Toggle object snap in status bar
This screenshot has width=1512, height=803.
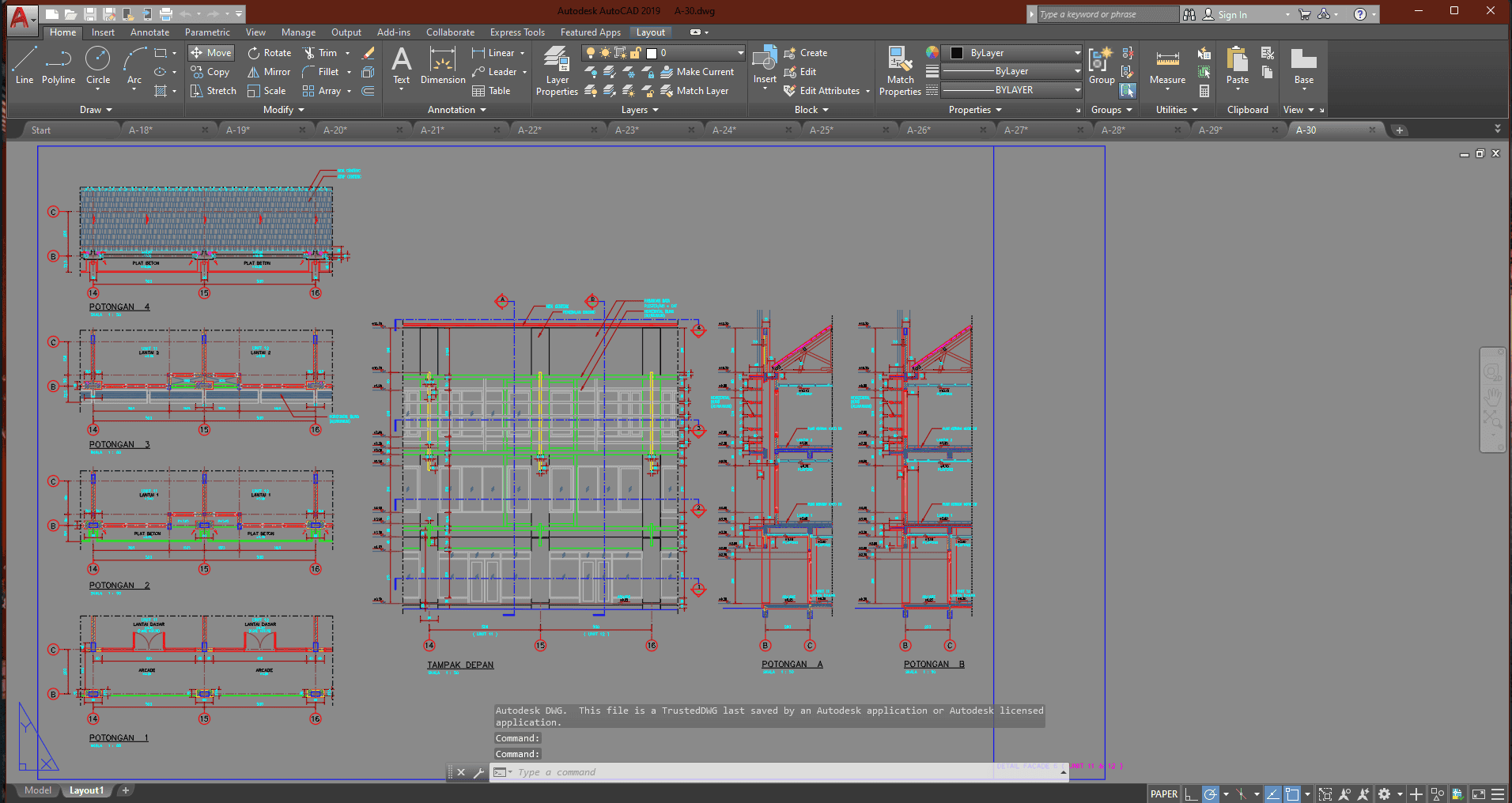pos(1292,794)
